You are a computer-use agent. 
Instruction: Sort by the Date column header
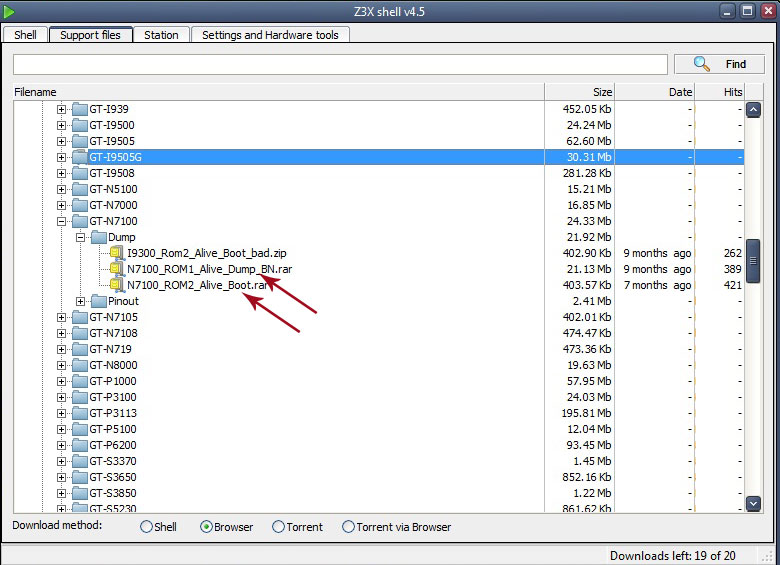(655, 92)
